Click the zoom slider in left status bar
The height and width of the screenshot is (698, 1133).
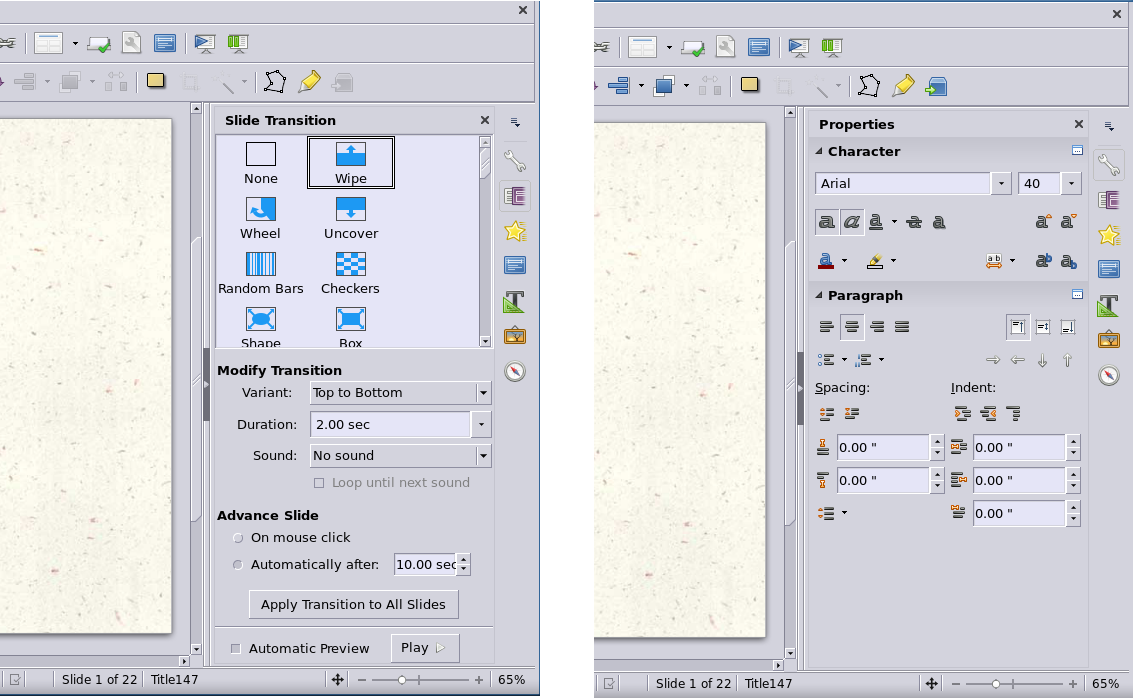[x=420, y=679]
